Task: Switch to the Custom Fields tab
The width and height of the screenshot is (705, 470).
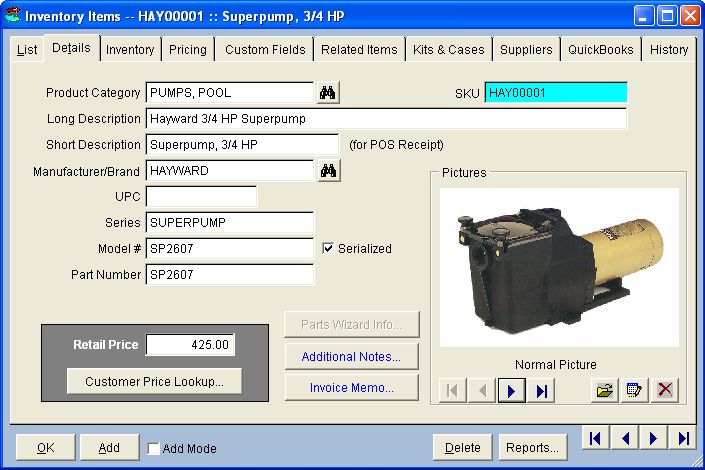Action: point(265,49)
